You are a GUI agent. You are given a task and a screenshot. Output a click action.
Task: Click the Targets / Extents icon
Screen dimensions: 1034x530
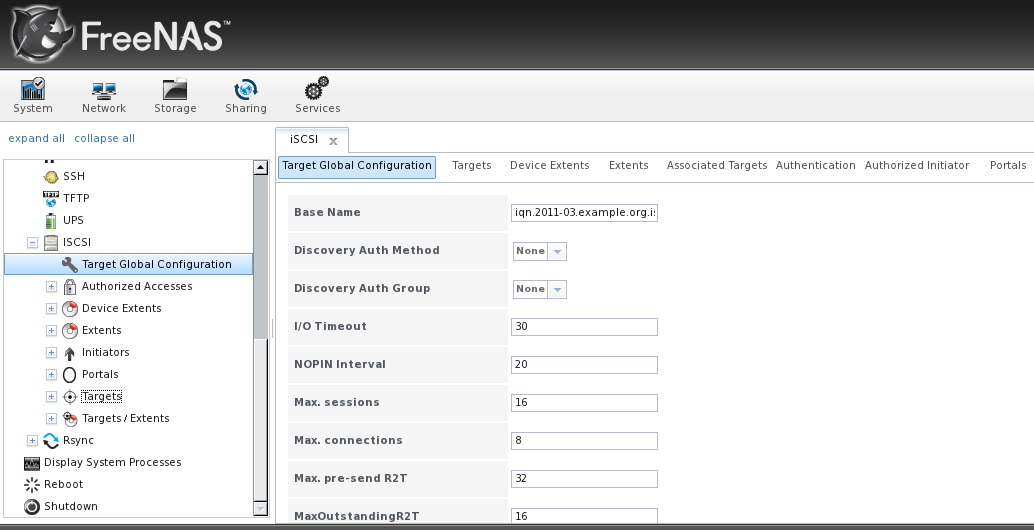click(70, 419)
